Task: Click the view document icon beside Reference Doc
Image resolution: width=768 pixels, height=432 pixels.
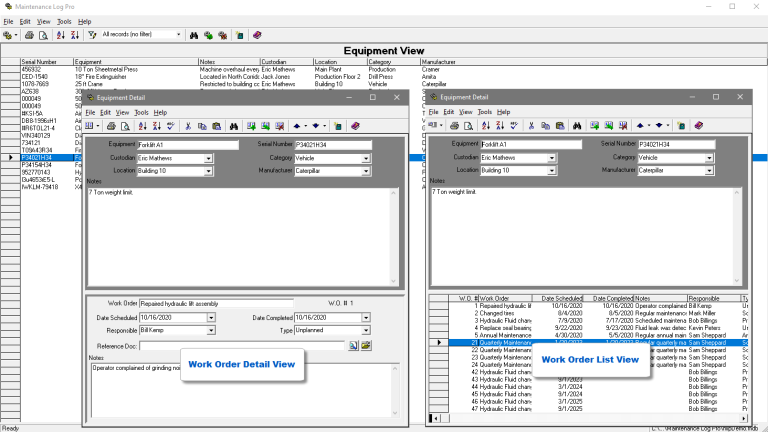Action: tap(353, 345)
